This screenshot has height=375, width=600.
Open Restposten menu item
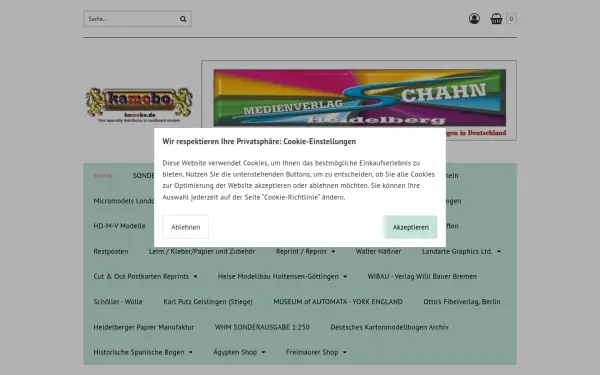111,251
